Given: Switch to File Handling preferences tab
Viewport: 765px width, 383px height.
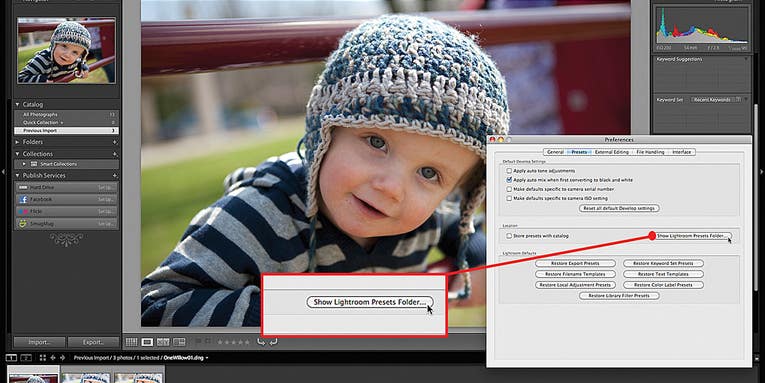Looking at the screenshot, I should [650, 152].
